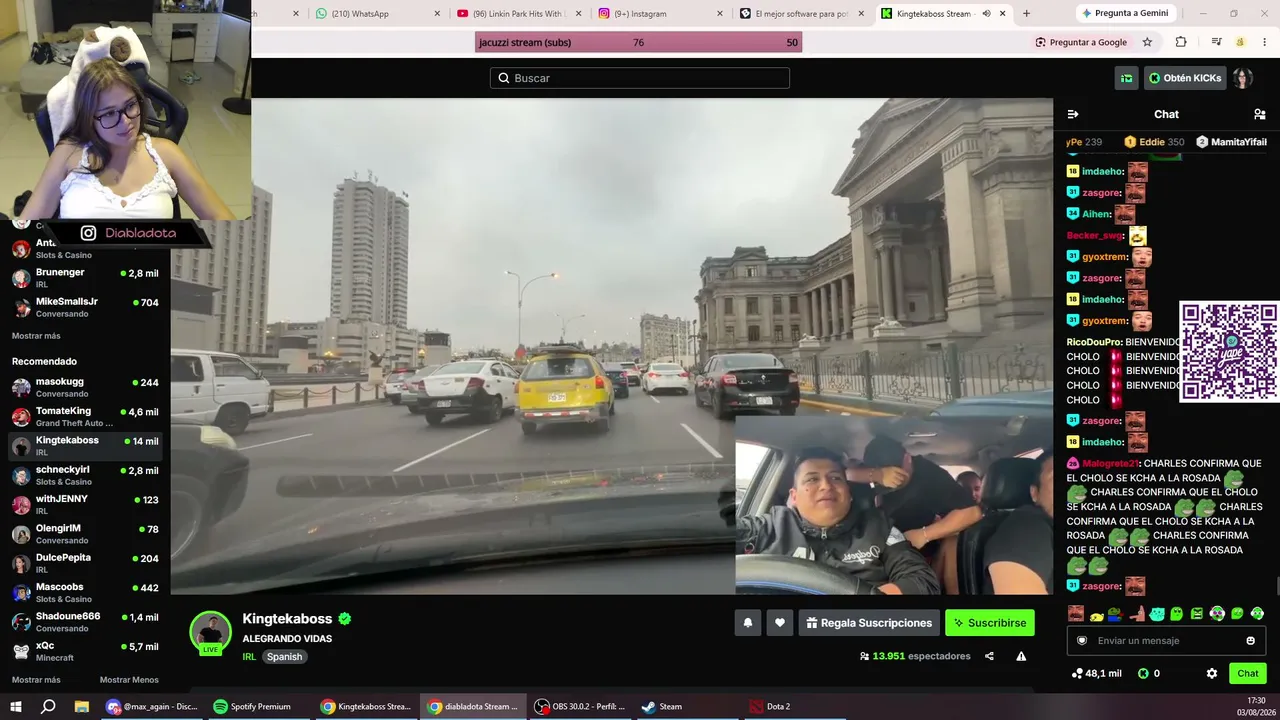Close the Instagram tab

pyautogui.click(x=720, y=14)
